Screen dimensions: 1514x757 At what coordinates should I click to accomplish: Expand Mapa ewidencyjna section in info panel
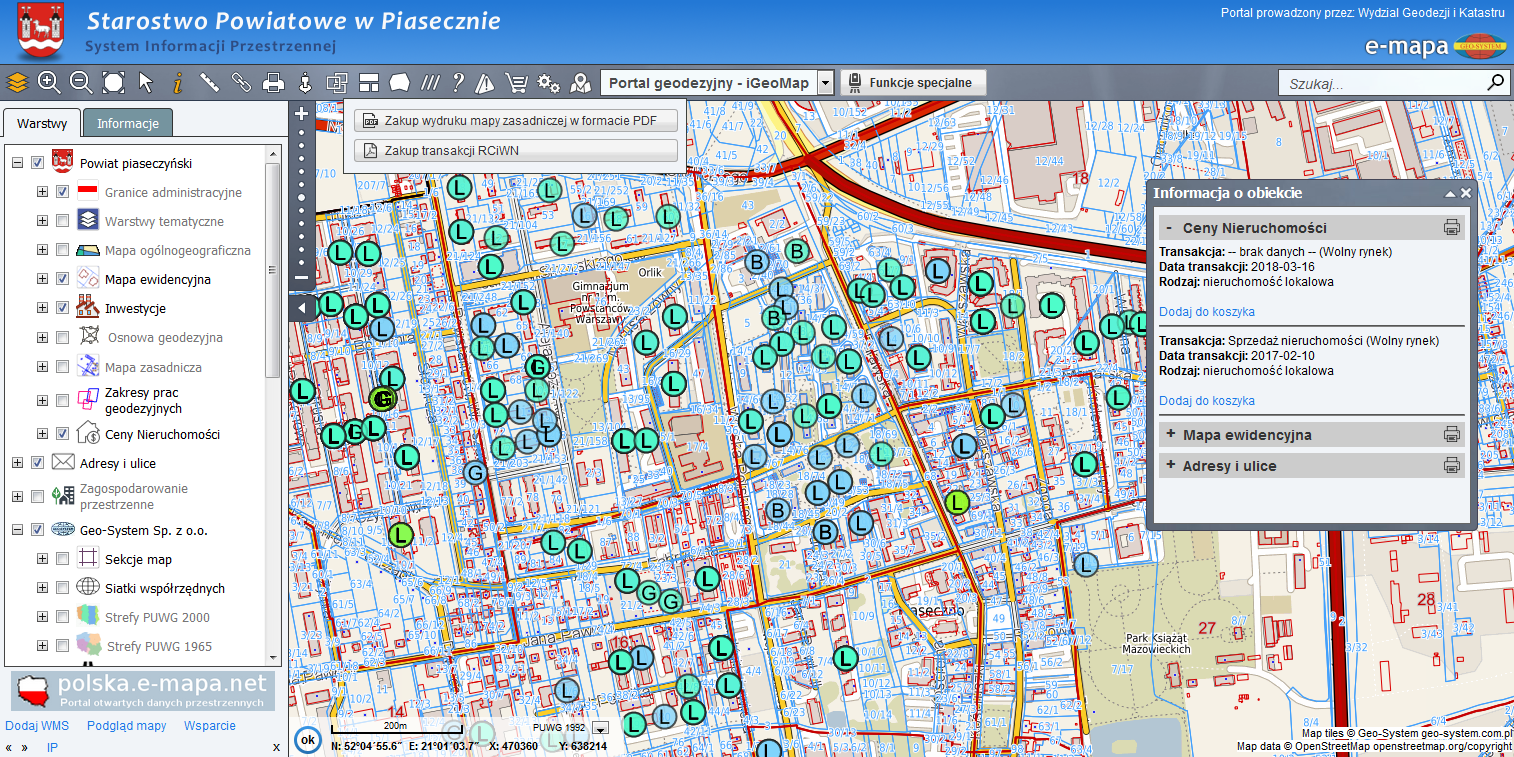pyautogui.click(x=1171, y=434)
